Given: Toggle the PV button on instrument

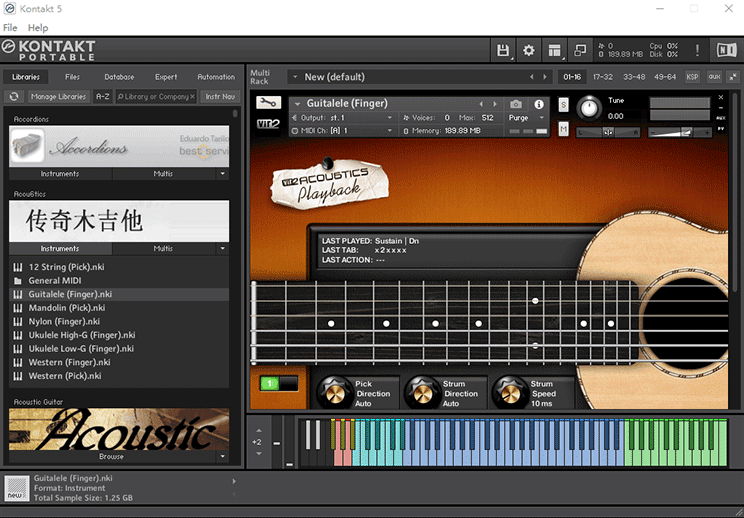Looking at the screenshot, I should point(721,129).
